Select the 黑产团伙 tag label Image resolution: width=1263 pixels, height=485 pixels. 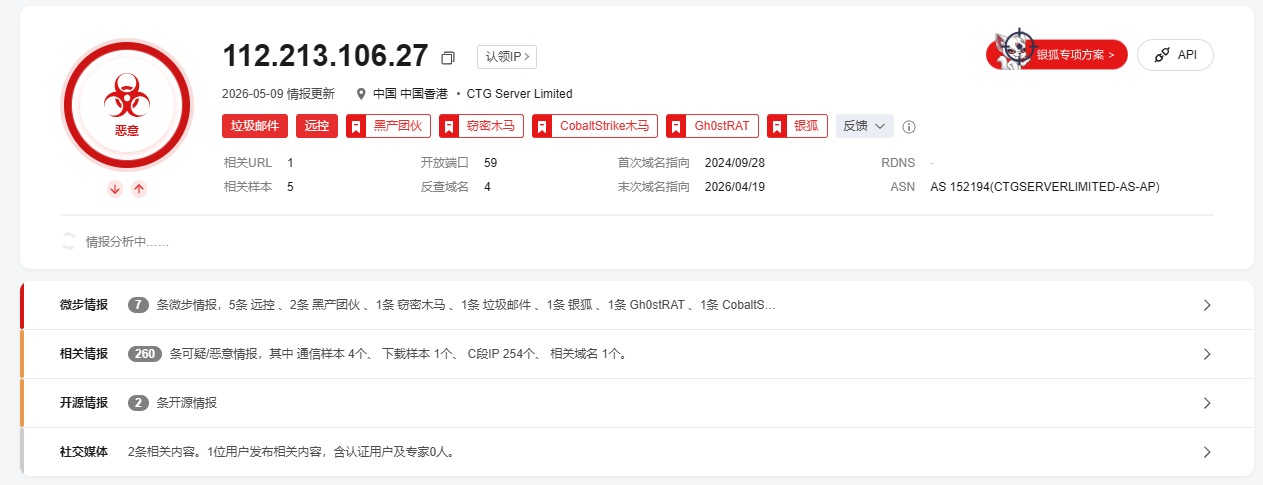pyautogui.click(x=398, y=126)
